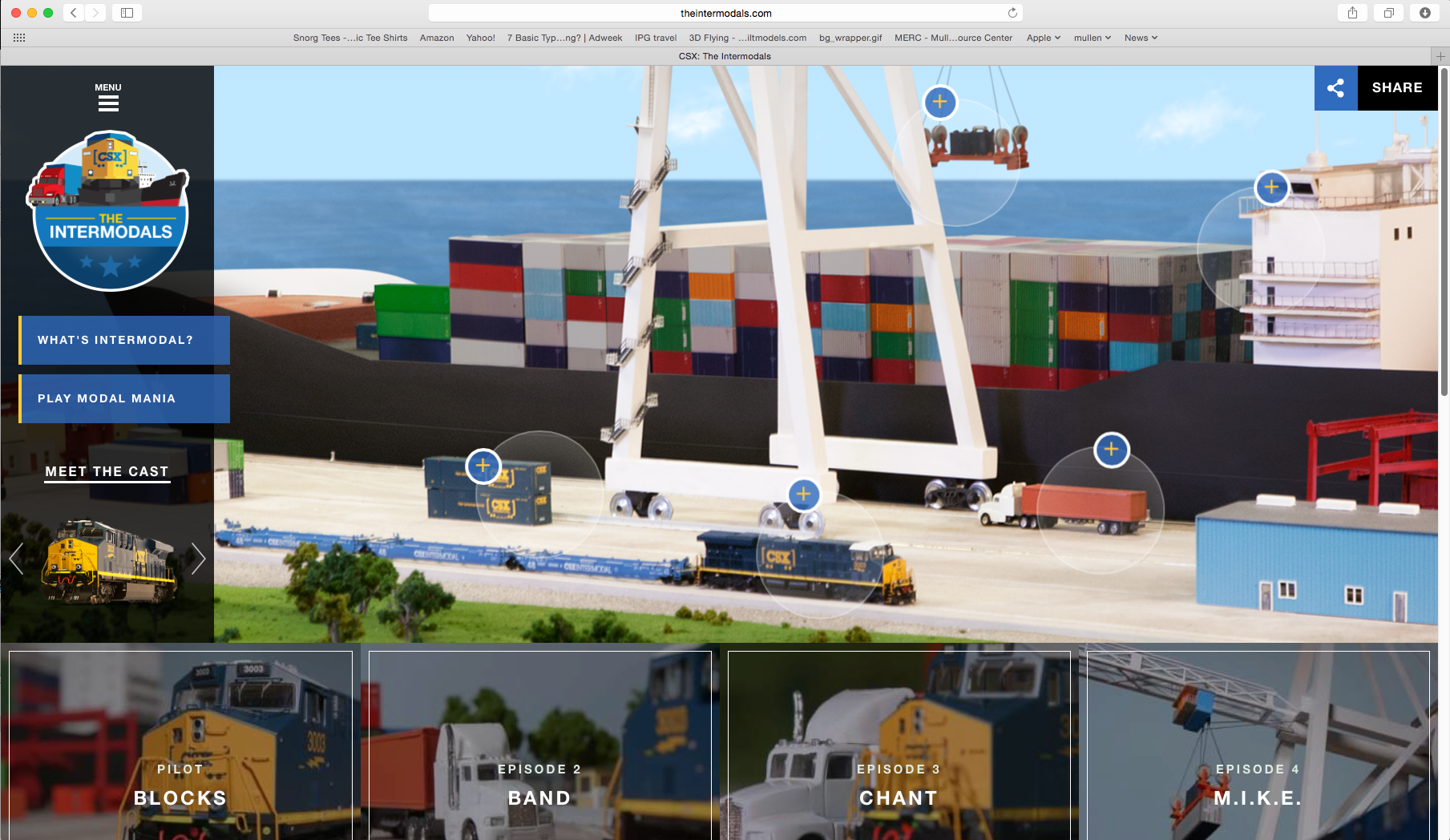Open the Yahoo! bookmark
The image size is (1450, 840).
point(481,38)
